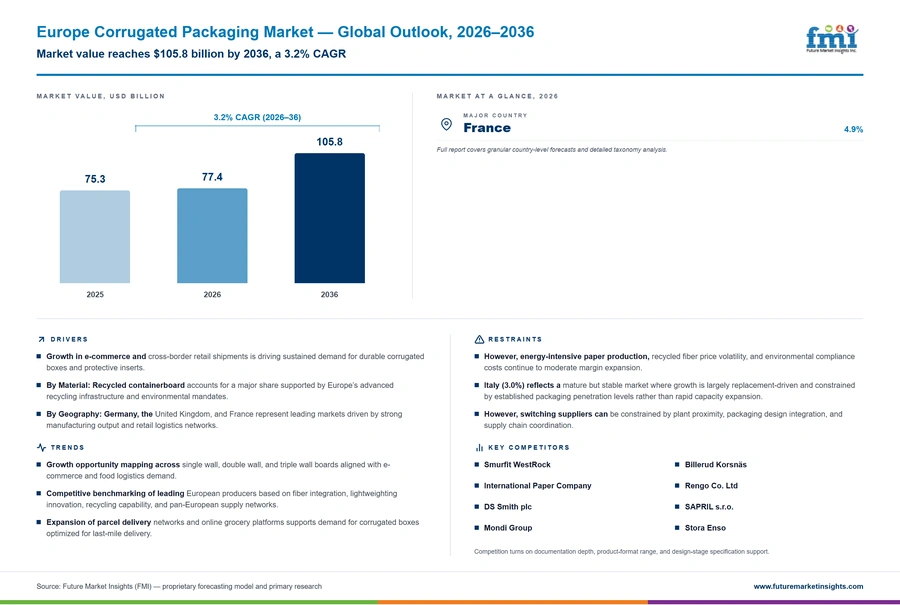Click the FMI logo in the header
The height and width of the screenshot is (605, 900).
[832, 39]
